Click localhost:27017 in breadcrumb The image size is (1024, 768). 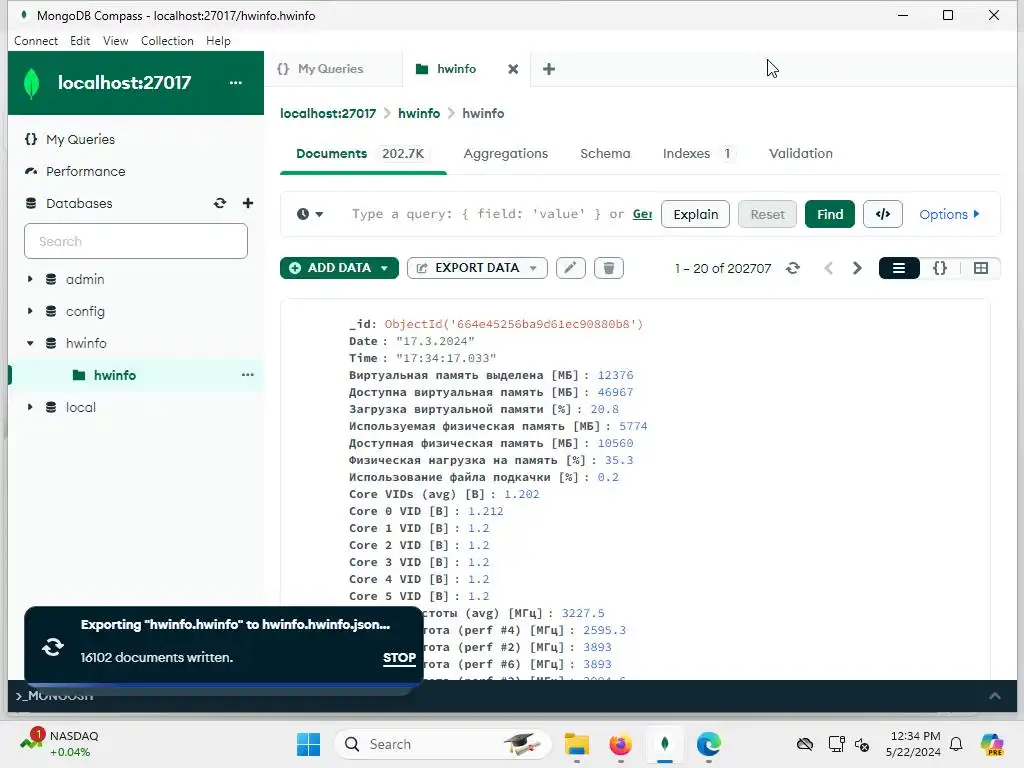click(328, 114)
